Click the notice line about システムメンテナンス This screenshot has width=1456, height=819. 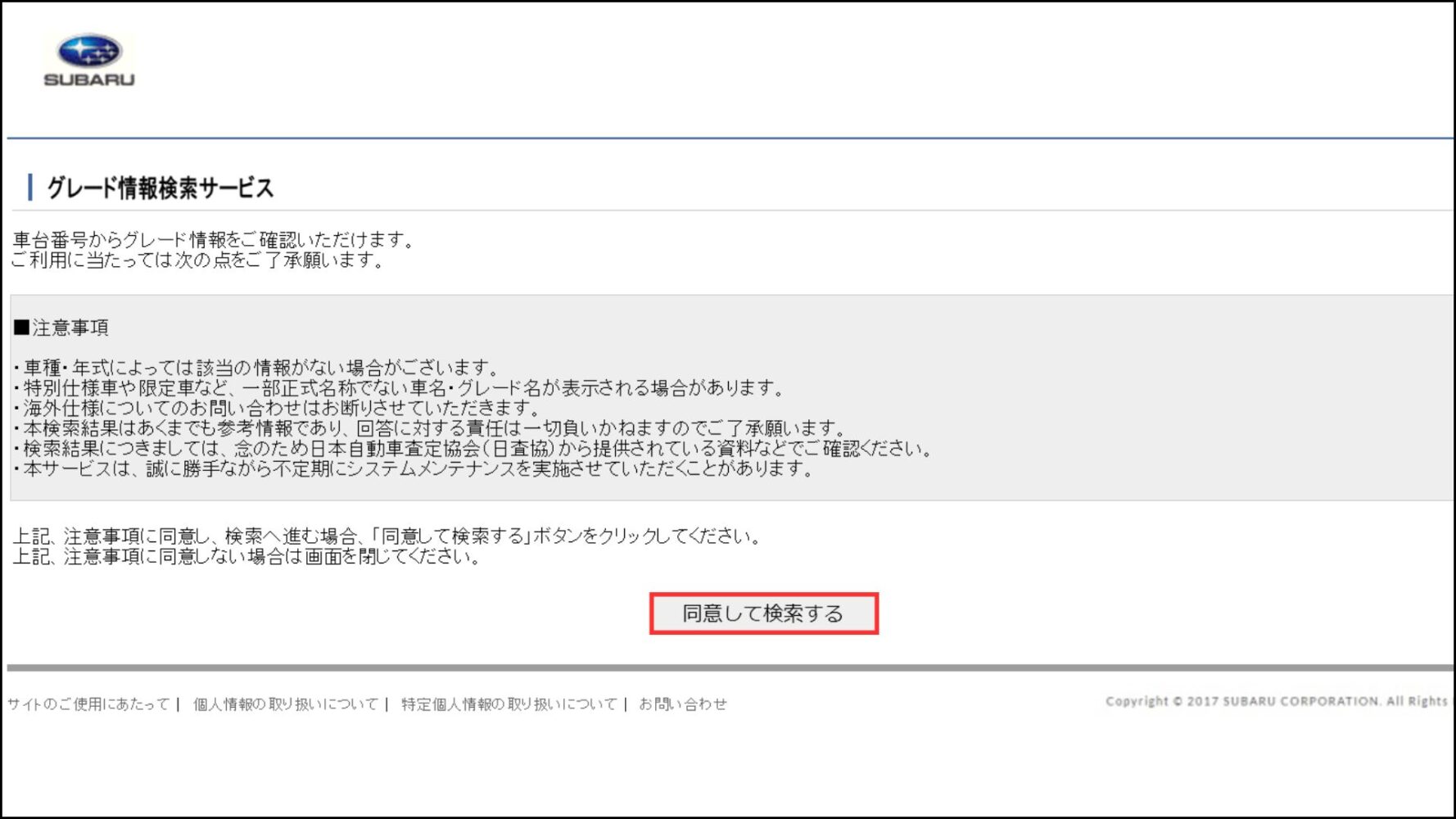pyautogui.click(x=414, y=468)
